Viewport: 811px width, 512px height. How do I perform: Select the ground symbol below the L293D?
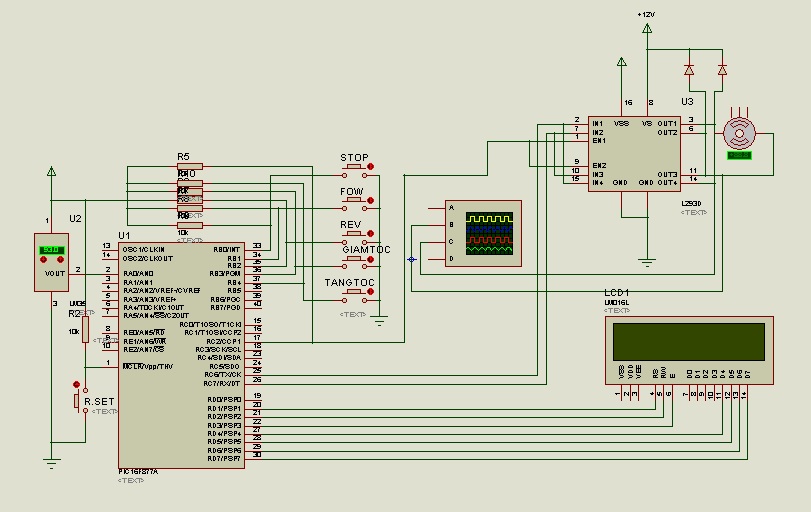tap(647, 262)
